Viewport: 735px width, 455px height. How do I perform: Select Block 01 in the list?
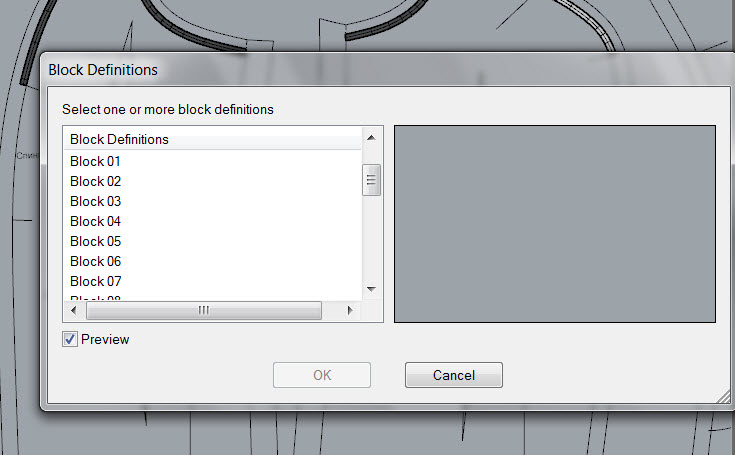pyautogui.click(x=95, y=161)
